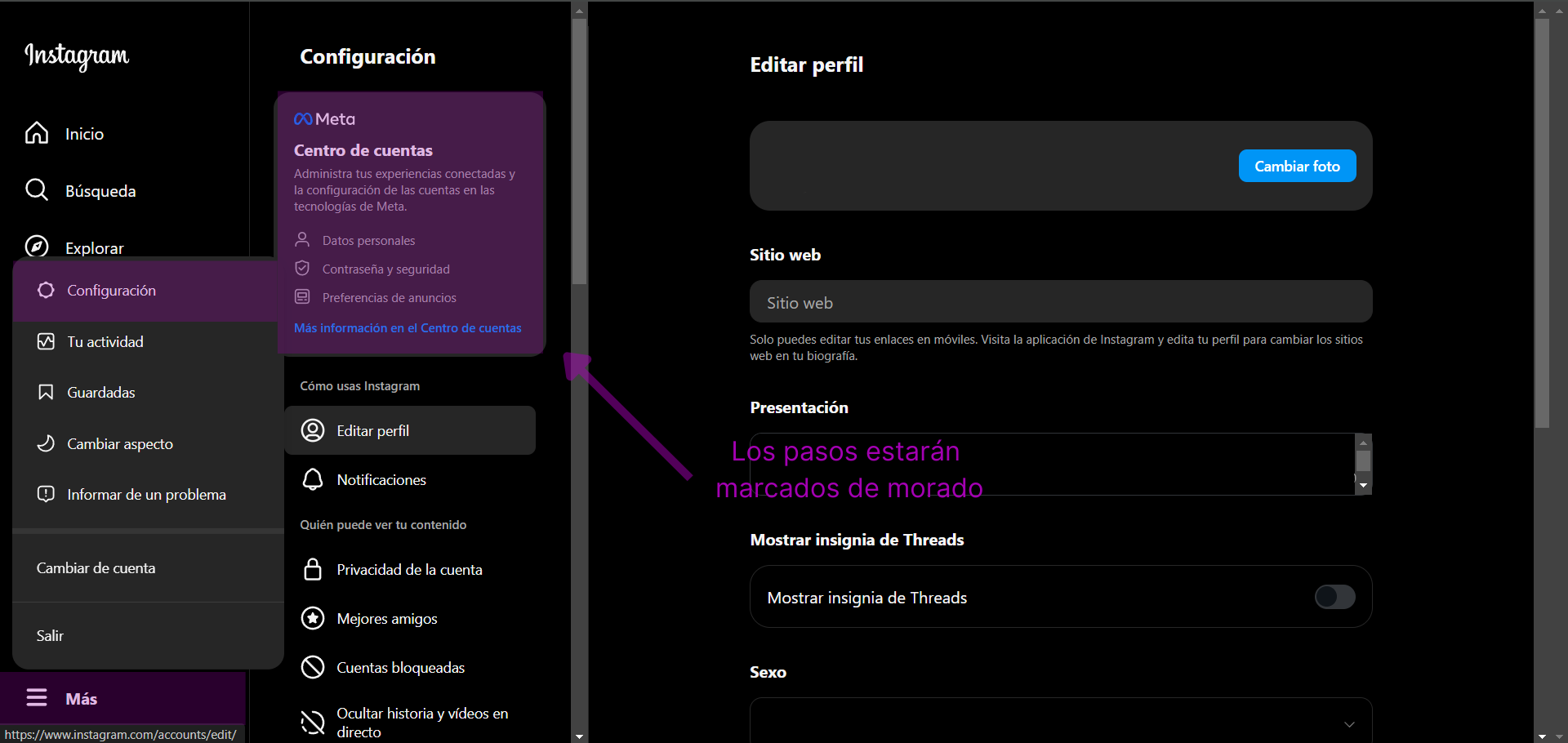Image resolution: width=1568 pixels, height=743 pixels.
Task: Click the Presentación scrollbar down arrow
Action: pos(1363,485)
